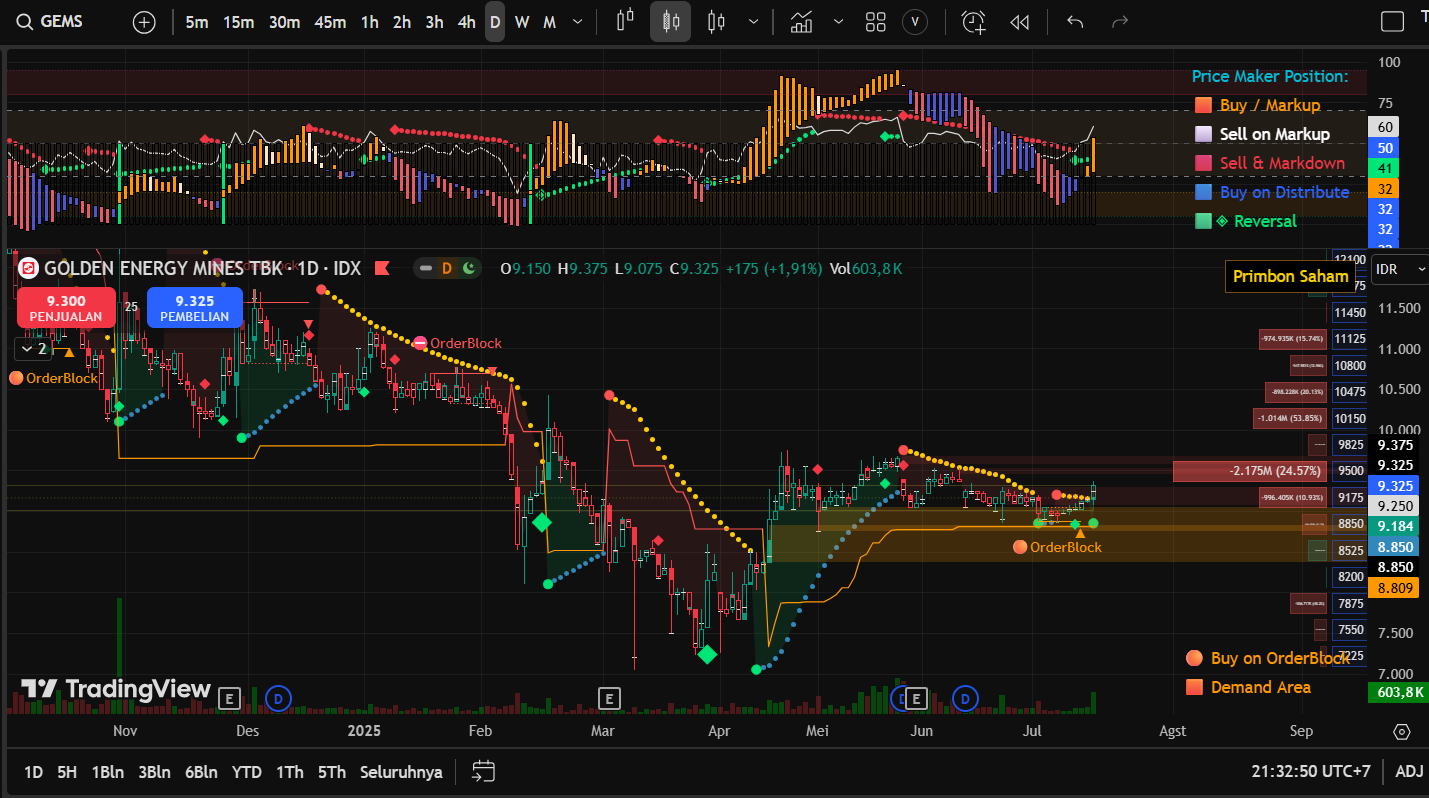Click the green Reversal legend swatch

1202,221
